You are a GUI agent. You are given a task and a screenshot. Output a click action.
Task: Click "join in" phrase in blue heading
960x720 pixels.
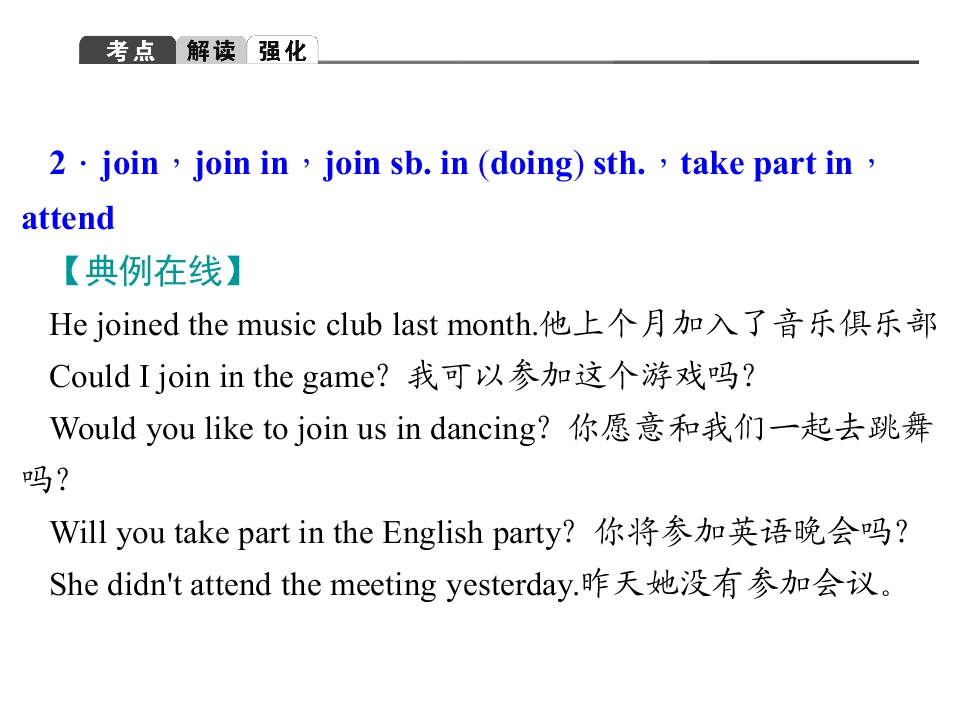(x=241, y=164)
